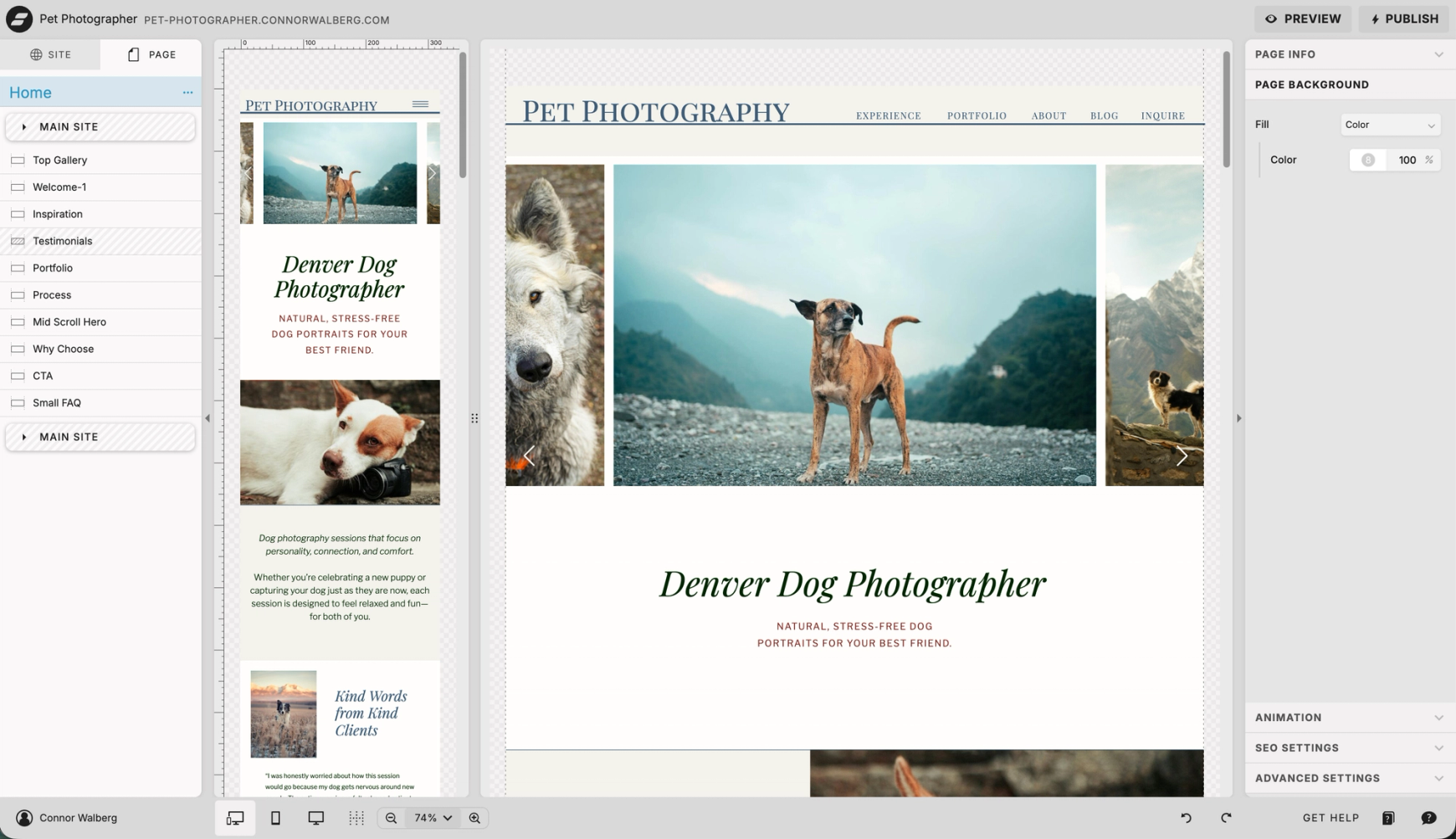The height and width of the screenshot is (839, 1456).
Task: Expand the PAGE INFO section
Action: [1350, 54]
